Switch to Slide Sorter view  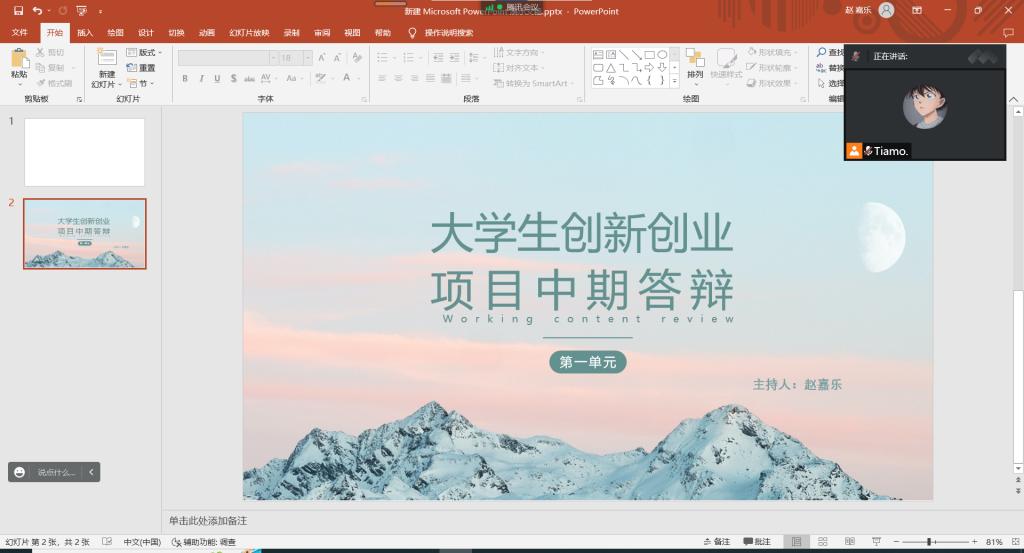pyautogui.click(x=821, y=542)
